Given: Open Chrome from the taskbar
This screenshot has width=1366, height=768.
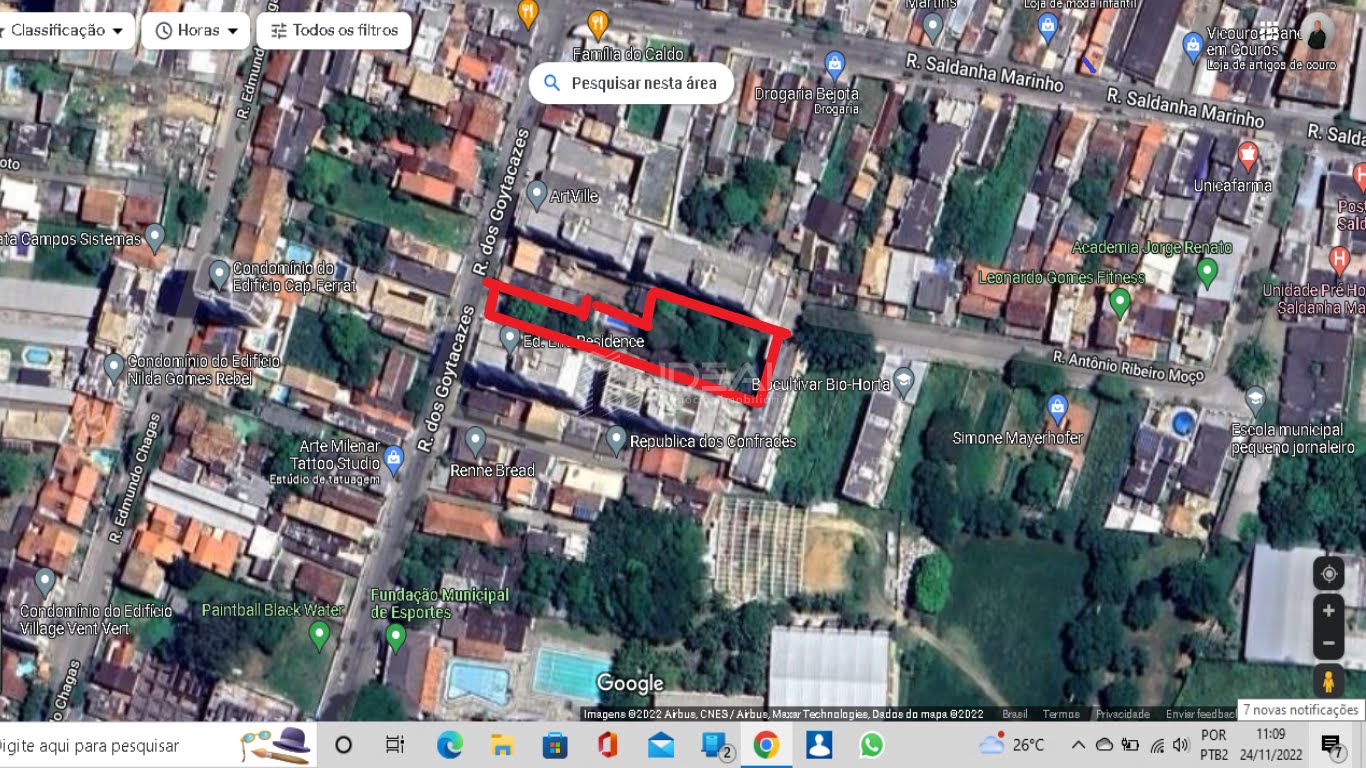Looking at the screenshot, I should pos(767,745).
